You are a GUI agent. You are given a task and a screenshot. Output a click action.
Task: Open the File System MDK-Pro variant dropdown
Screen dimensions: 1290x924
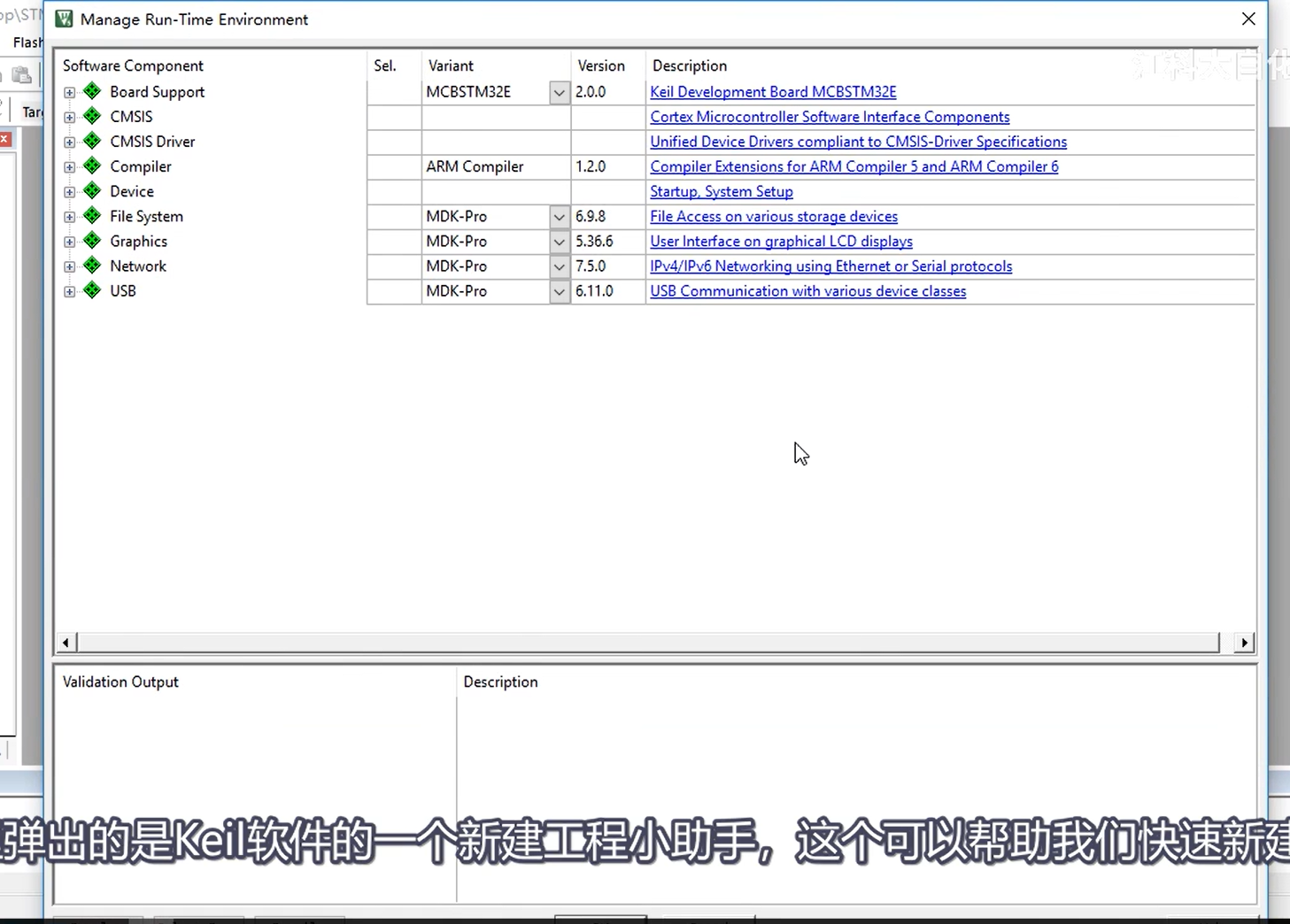[560, 217]
